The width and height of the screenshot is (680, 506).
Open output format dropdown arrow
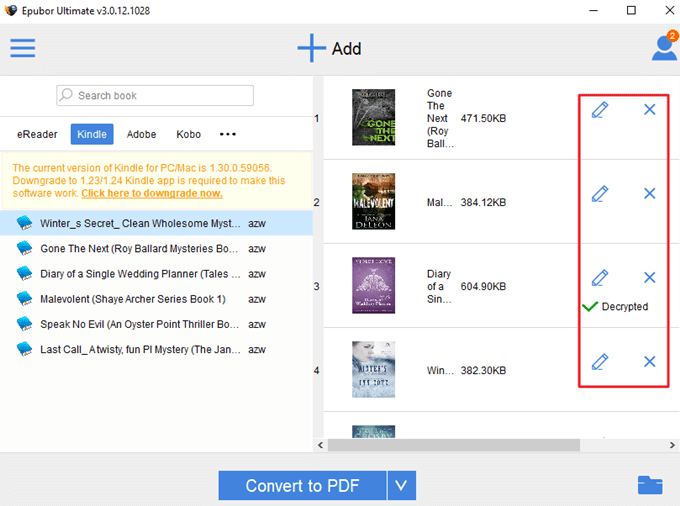402,485
